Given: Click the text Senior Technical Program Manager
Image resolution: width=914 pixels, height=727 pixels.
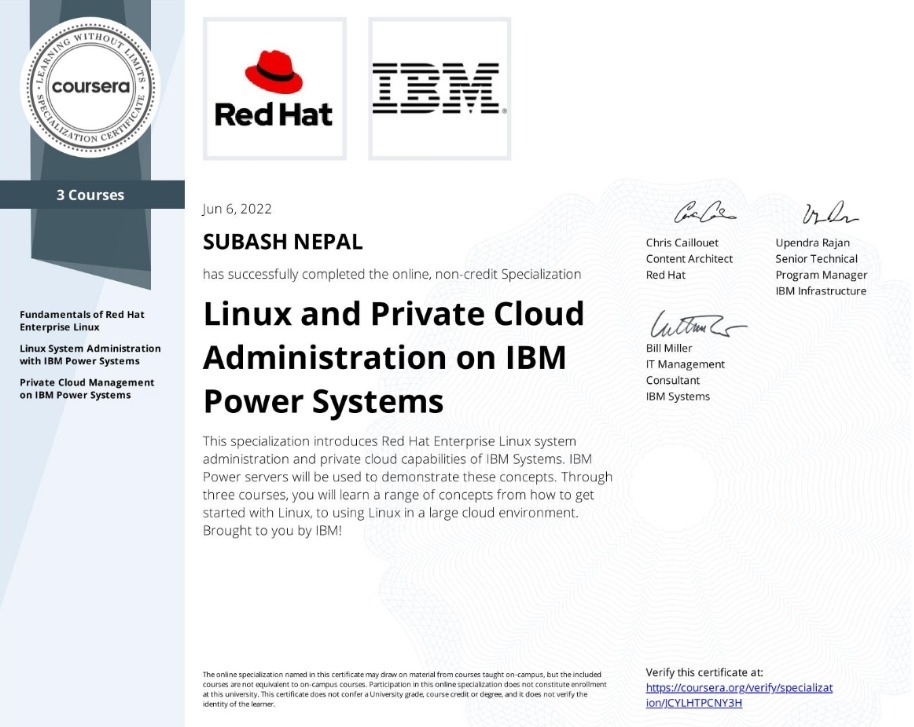Looking at the screenshot, I should click(x=821, y=267).
